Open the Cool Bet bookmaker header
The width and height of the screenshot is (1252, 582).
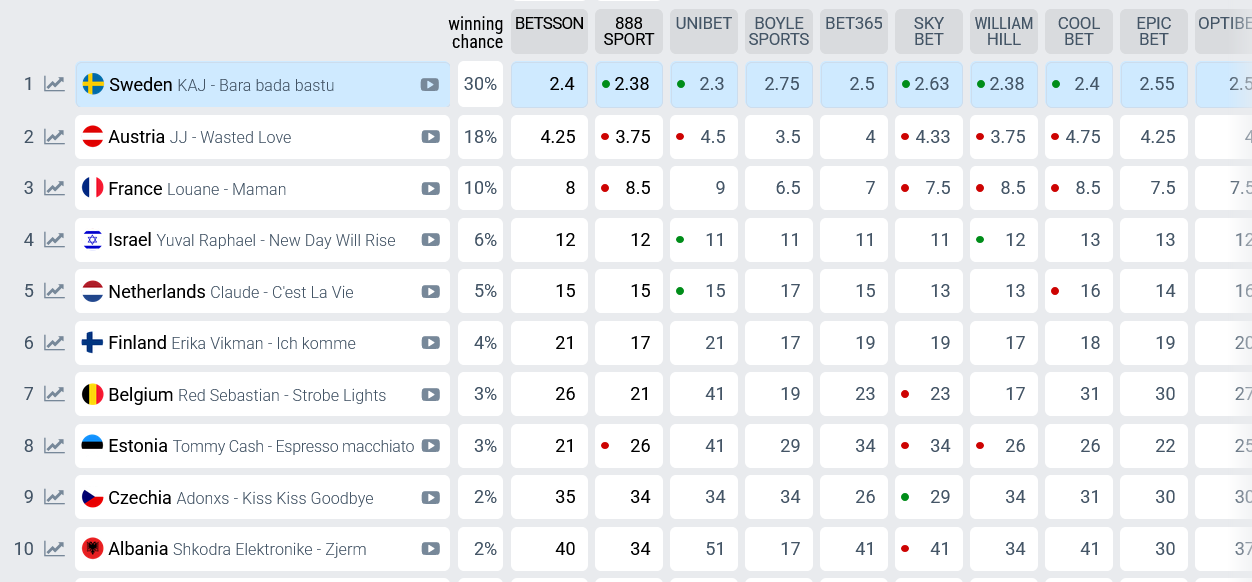click(1079, 31)
